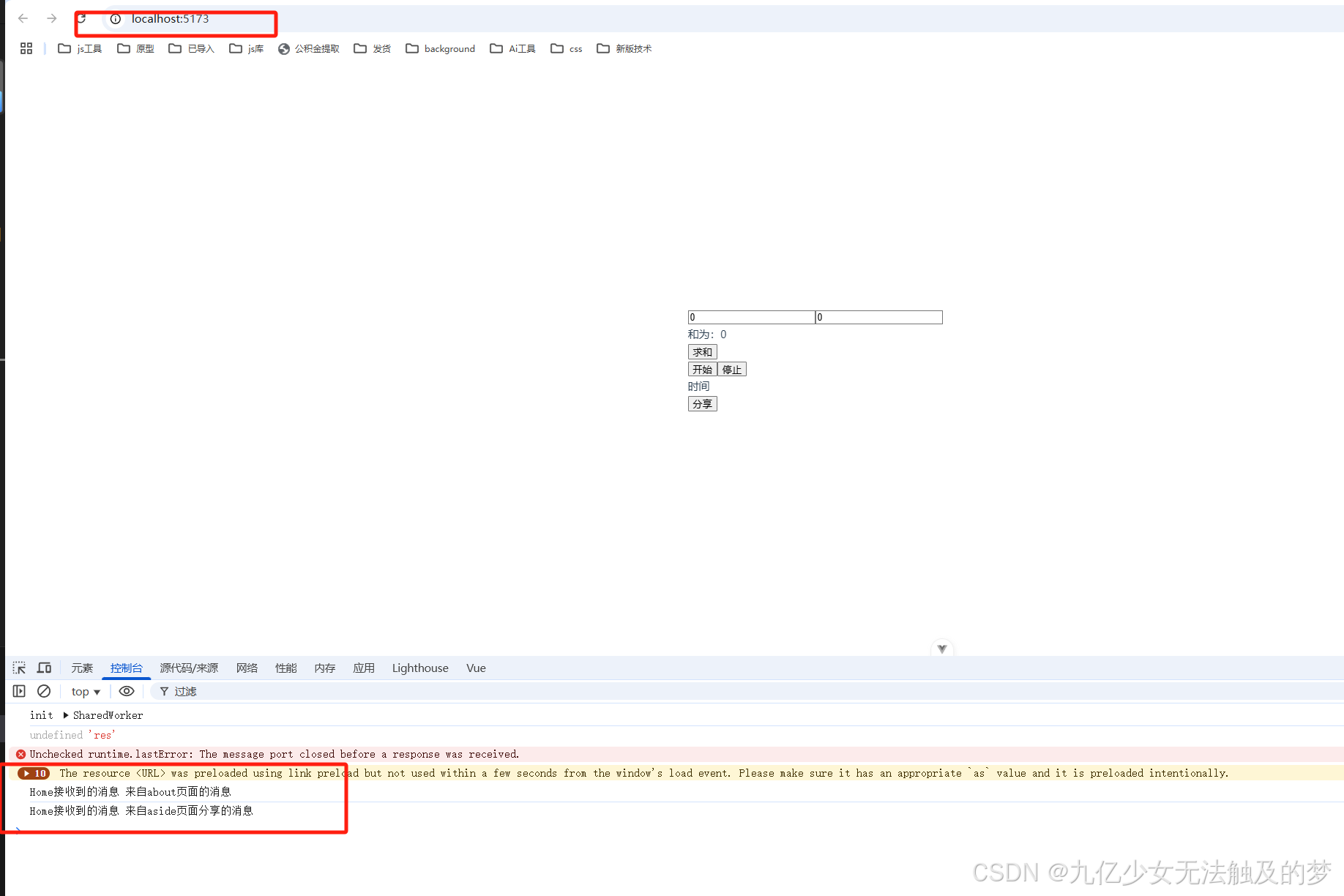Click the second number input field
Image resolution: width=1344 pixels, height=896 pixels.
click(878, 317)
